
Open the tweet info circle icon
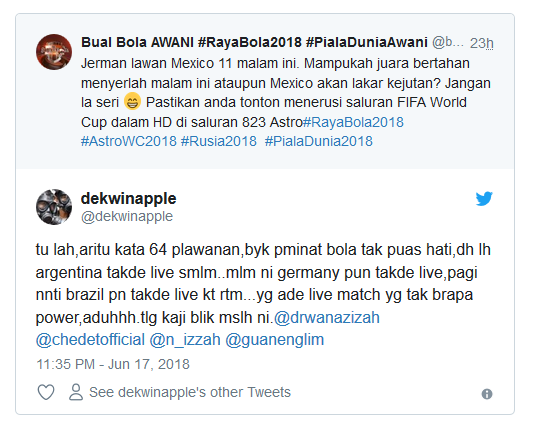[487, 394]
